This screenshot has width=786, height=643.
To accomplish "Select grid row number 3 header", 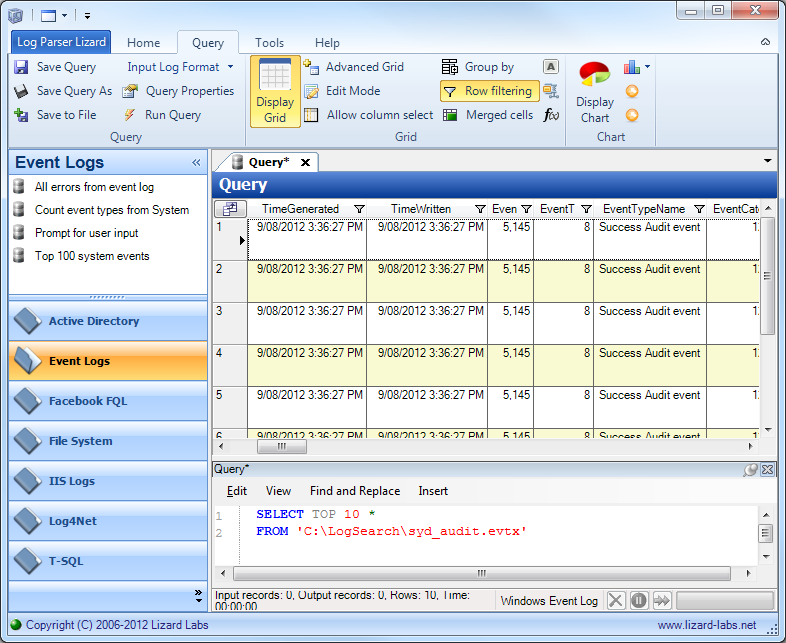I will (230, 323).
